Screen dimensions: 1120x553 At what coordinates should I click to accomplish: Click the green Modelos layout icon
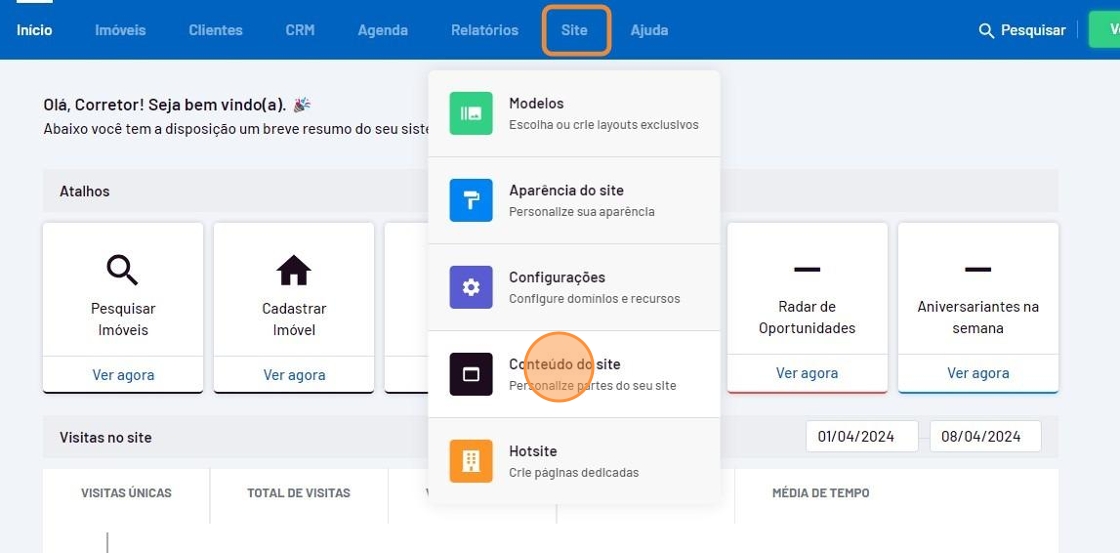(x=470, y=113)
